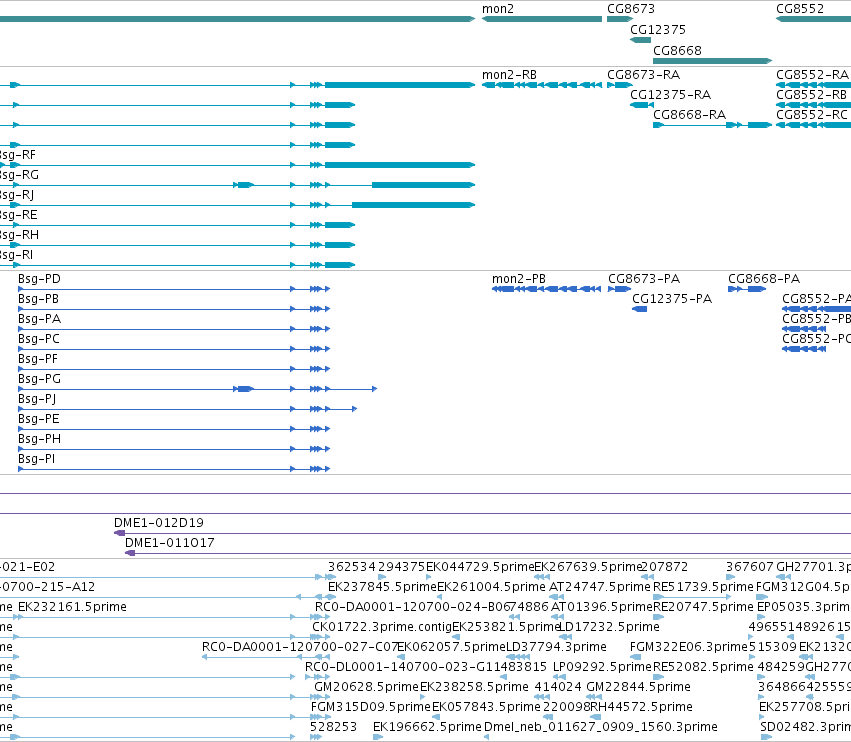Click the FGM322E06.3prime EST label
Screen dimensions: 851x742
tap(689, 647)
